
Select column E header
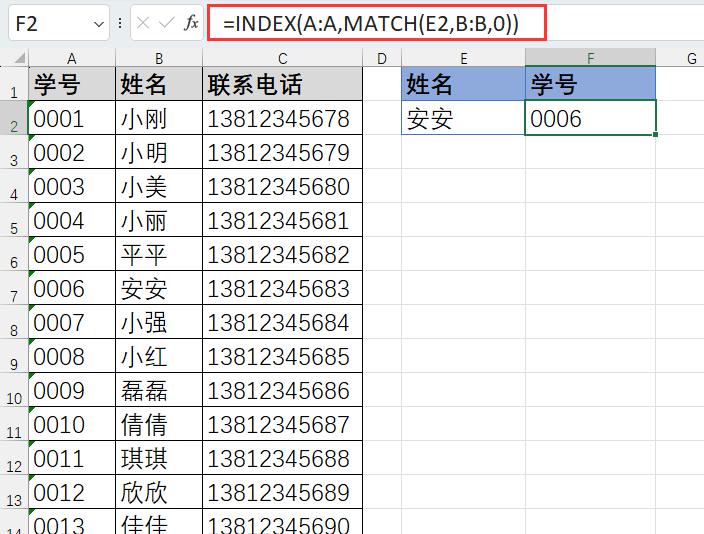pyautogui.click(x=463, y=58)
